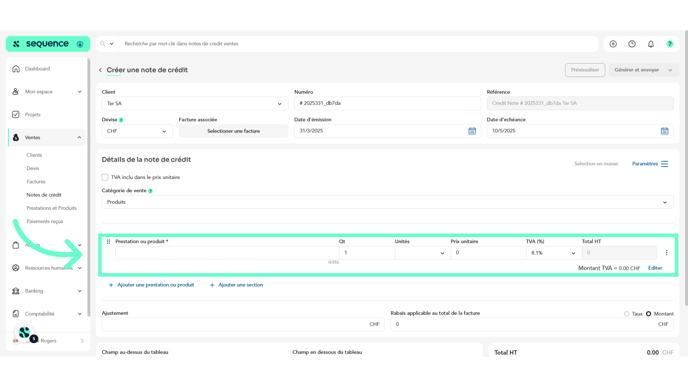The width and height of the screenshot is (688, 387).
Task: Expand the Comptabilité menu
Action: pos(79,314)
